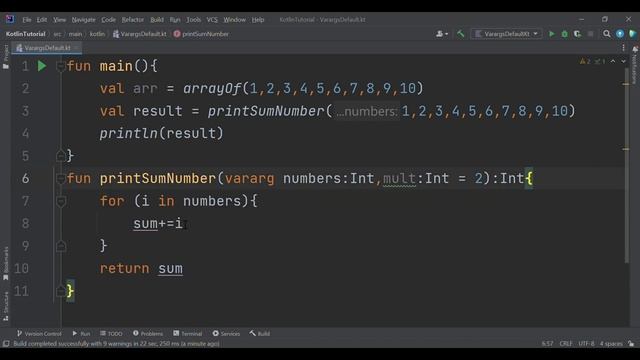Image resolution: width=640 pixels, height=360 pixels.
Task: Click the main breadcrumb
Action: tap(75, 34)
